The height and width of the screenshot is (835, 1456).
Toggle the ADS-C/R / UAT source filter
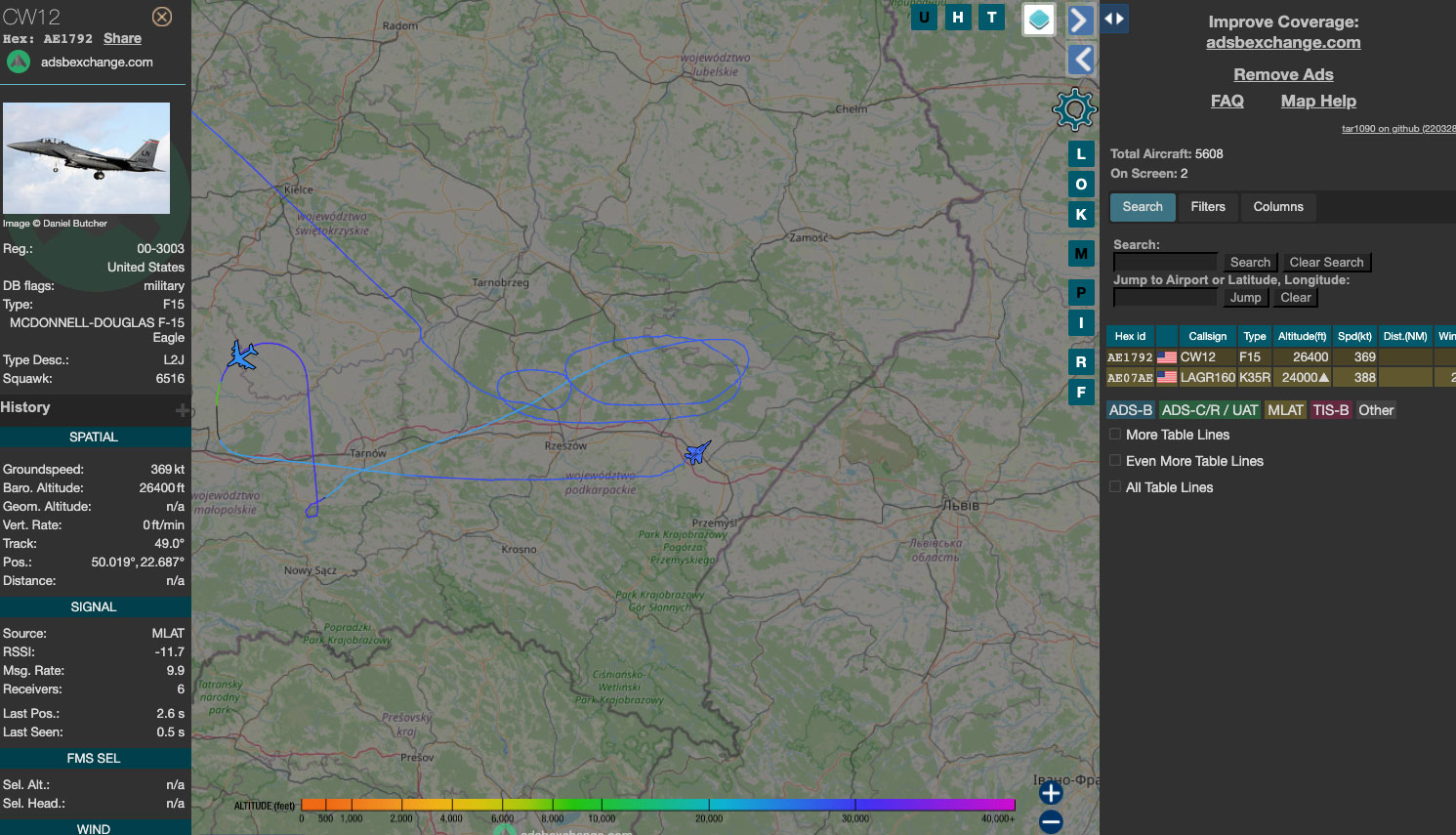point(1209,410)
